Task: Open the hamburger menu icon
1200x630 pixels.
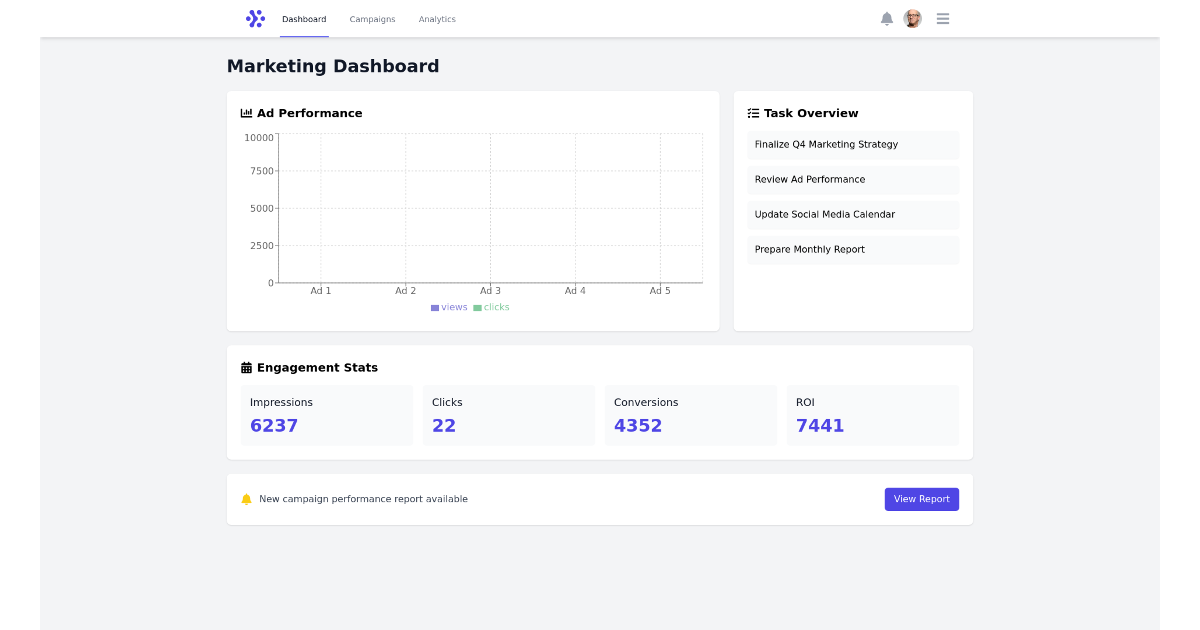Action: [942, 18]
